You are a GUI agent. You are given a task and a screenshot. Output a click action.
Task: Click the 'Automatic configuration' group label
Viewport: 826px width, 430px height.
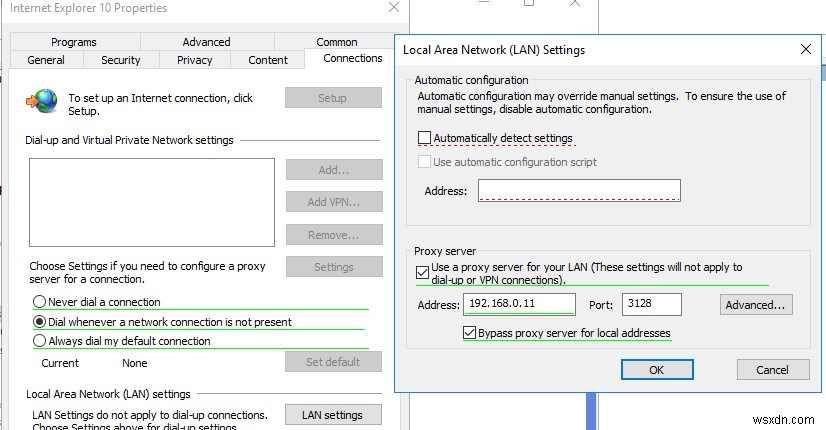(x=471, y=80)
